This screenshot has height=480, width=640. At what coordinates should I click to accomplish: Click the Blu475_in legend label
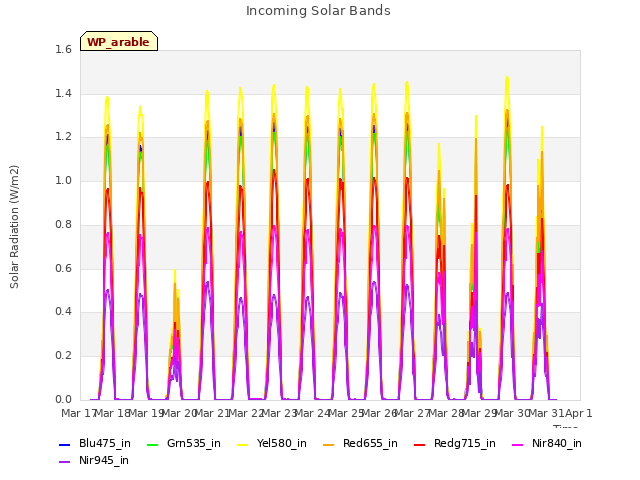[105, 443]
